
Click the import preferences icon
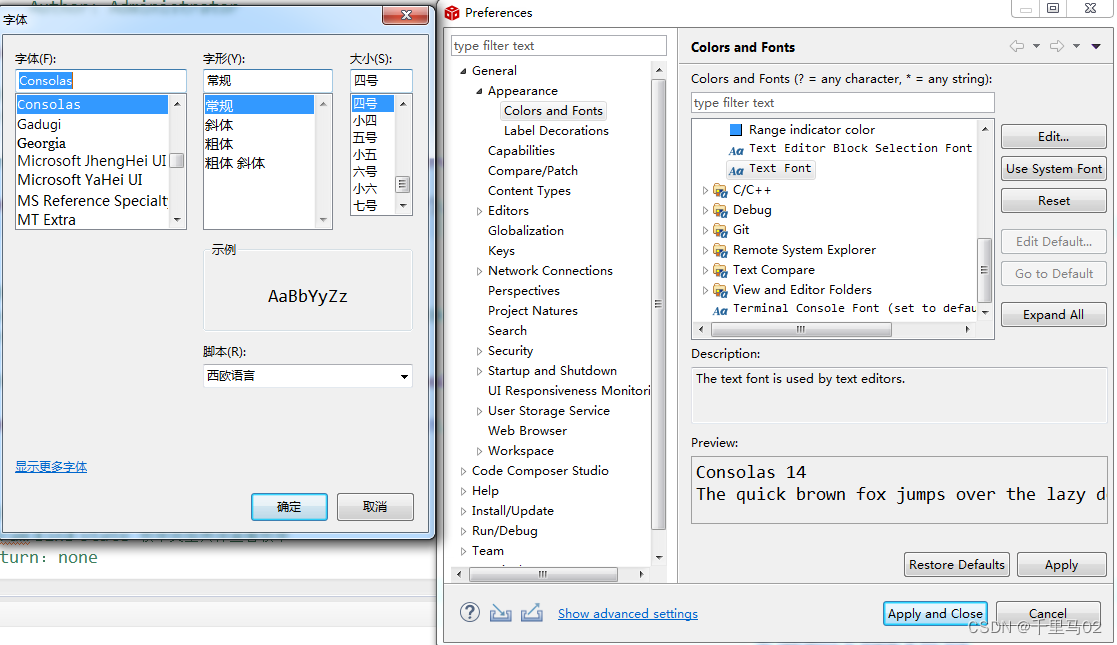click(501, 613)
